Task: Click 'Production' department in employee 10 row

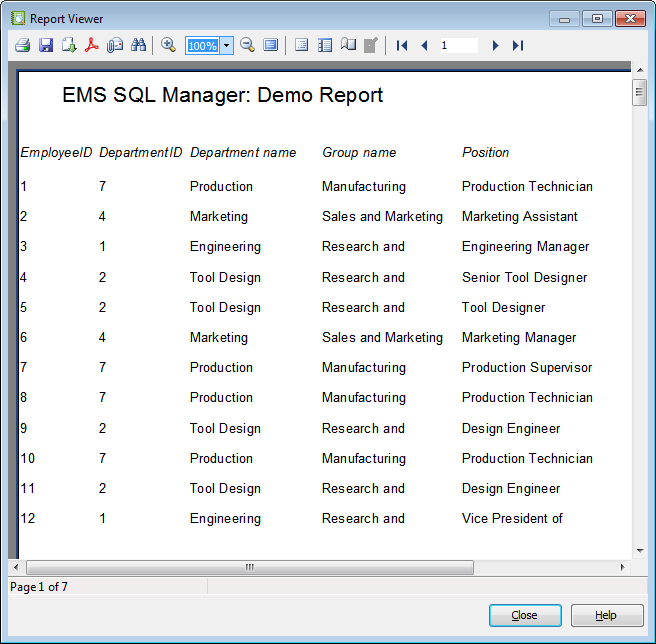Action: (x=221, y=458)
